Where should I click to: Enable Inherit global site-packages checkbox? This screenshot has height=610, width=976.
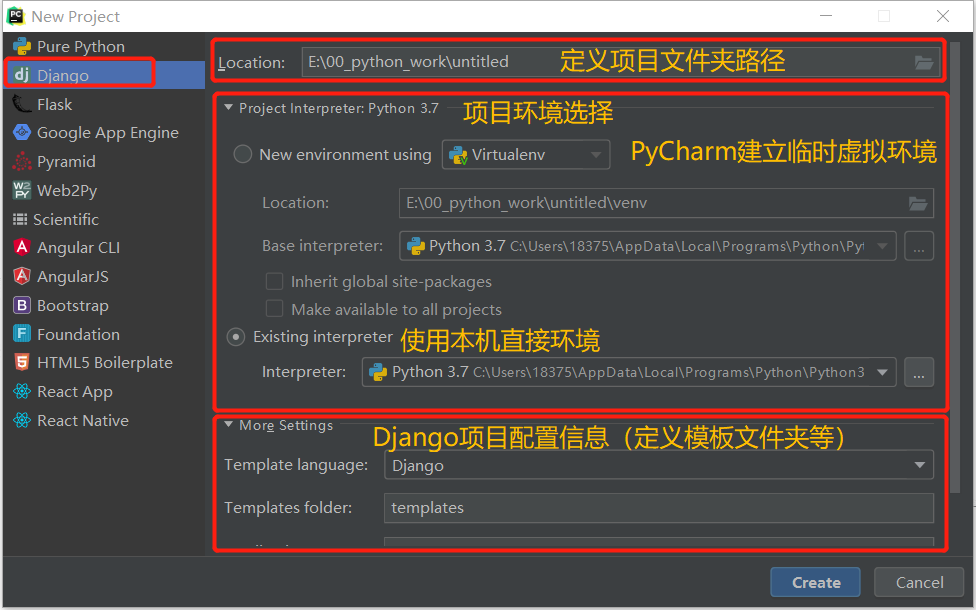[x=274, y=281]
